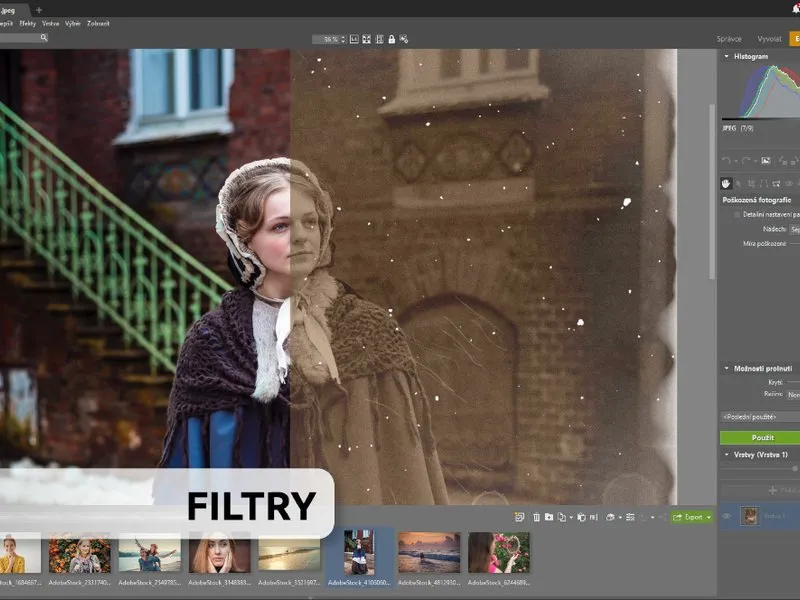The image size is (800, 600).
Task: Open the cloud icon dropdown arrow
Action: click(619, 517)
